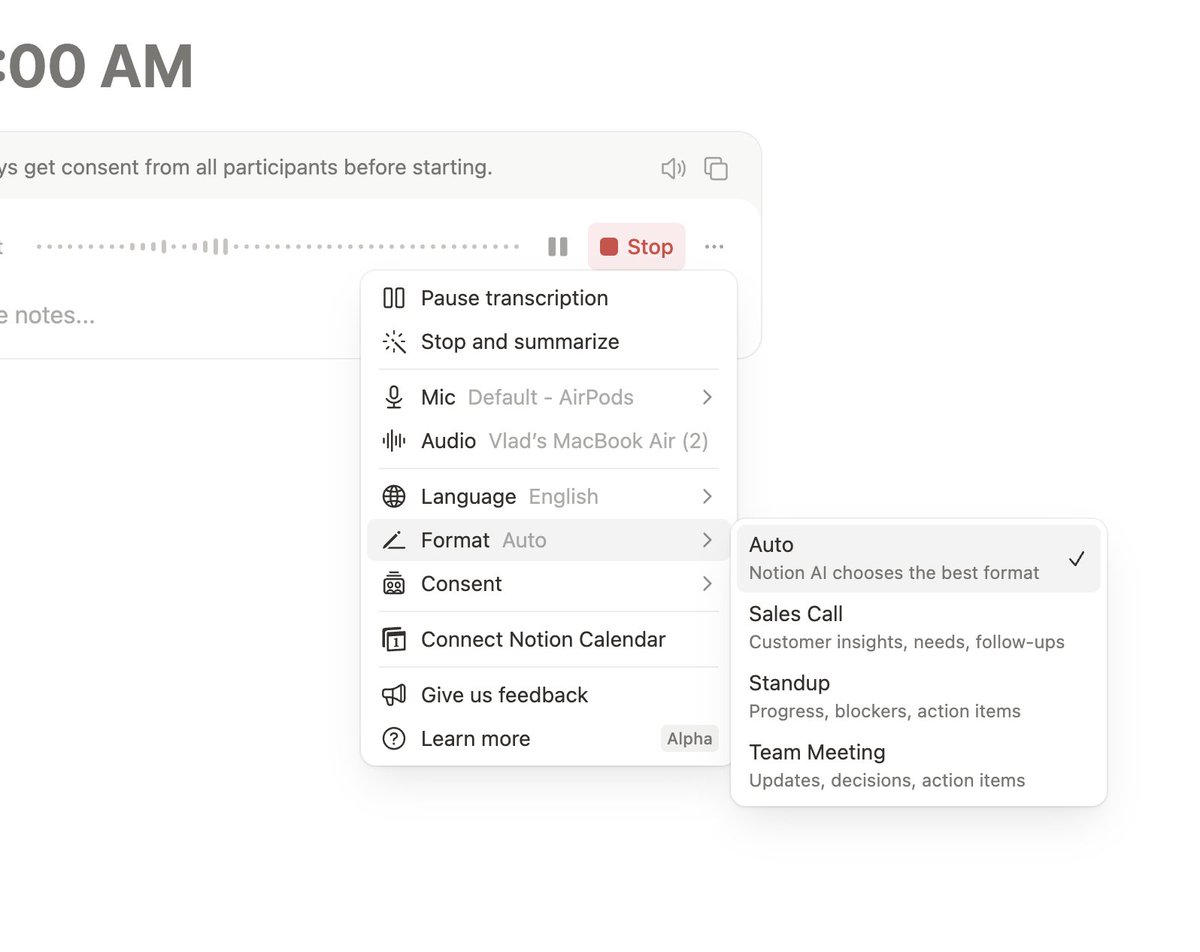This screenshot has height=952, width=1200.
Task: Click the sparkle icon for Stop and summarize
Action: [x=394, y=342]
